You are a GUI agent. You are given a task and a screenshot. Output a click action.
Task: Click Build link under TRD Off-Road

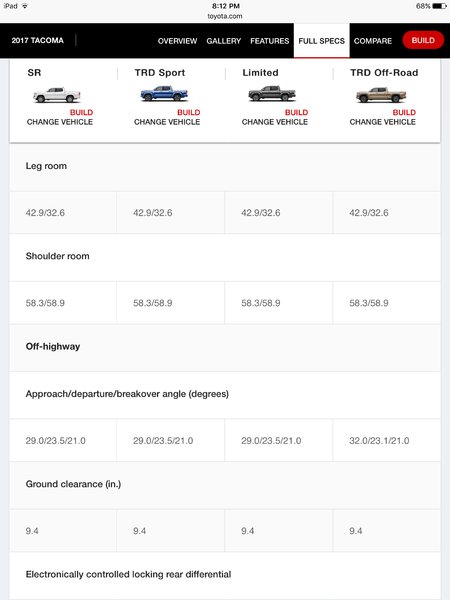click(x=404, y=112)
